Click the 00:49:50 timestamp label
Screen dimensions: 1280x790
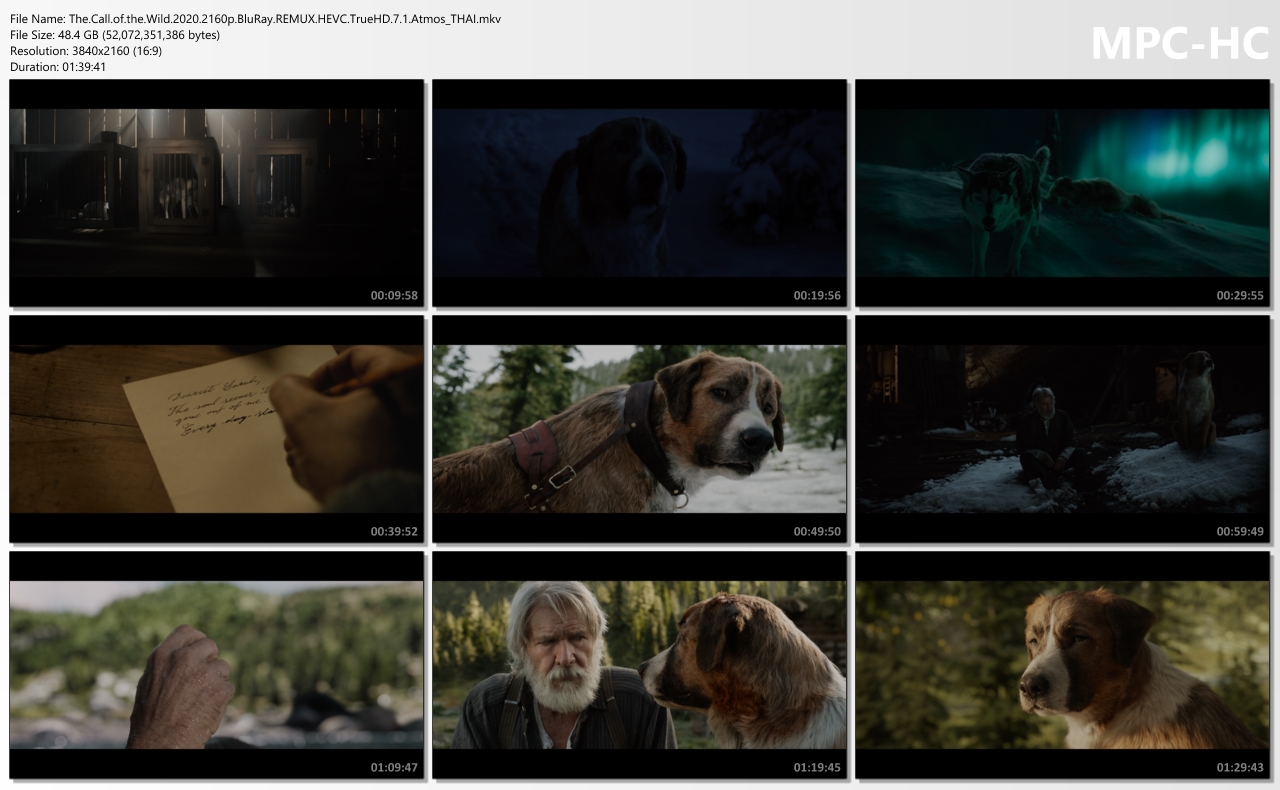pyautogui.click(x=817, y=532)
